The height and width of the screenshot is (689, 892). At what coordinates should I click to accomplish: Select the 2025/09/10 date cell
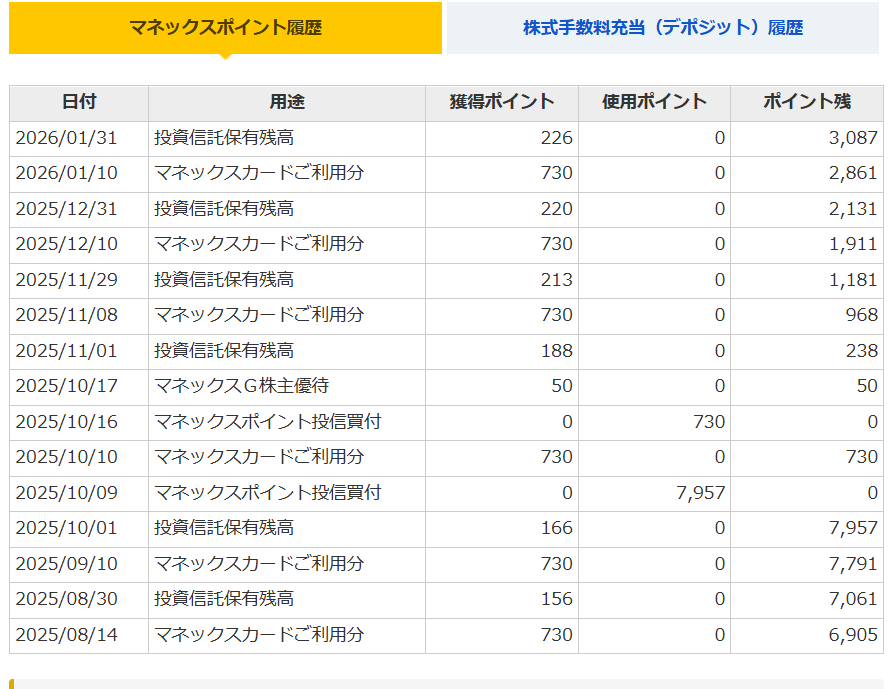click(x=66, y=564)
